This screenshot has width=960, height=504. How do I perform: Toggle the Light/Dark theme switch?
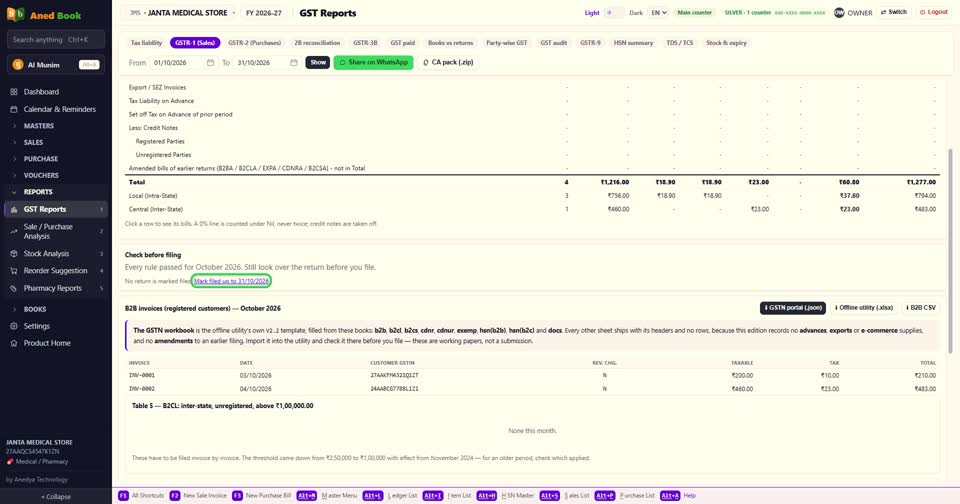[x=614, y=13]
